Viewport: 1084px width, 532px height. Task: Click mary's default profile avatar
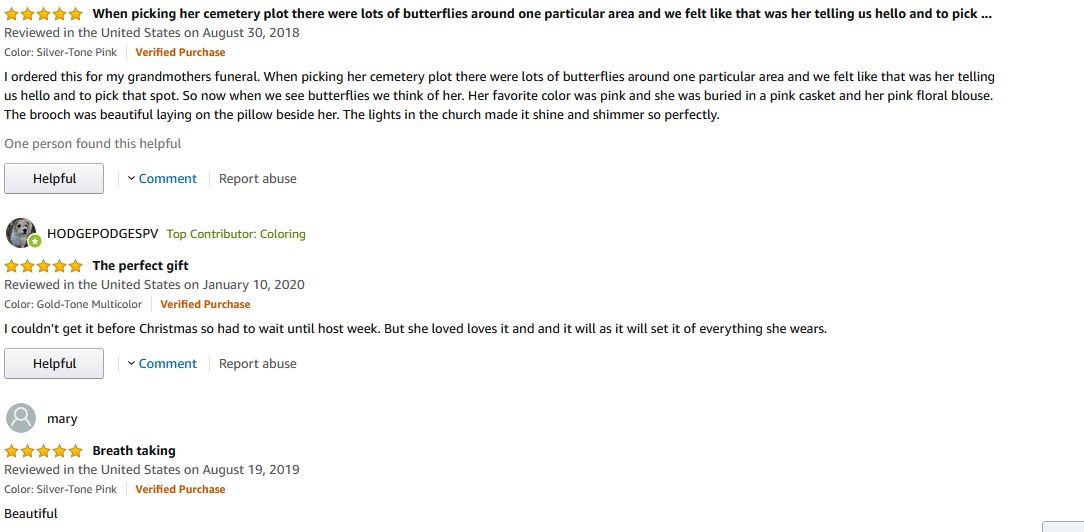pyautogui.click(x=21, y=418)
